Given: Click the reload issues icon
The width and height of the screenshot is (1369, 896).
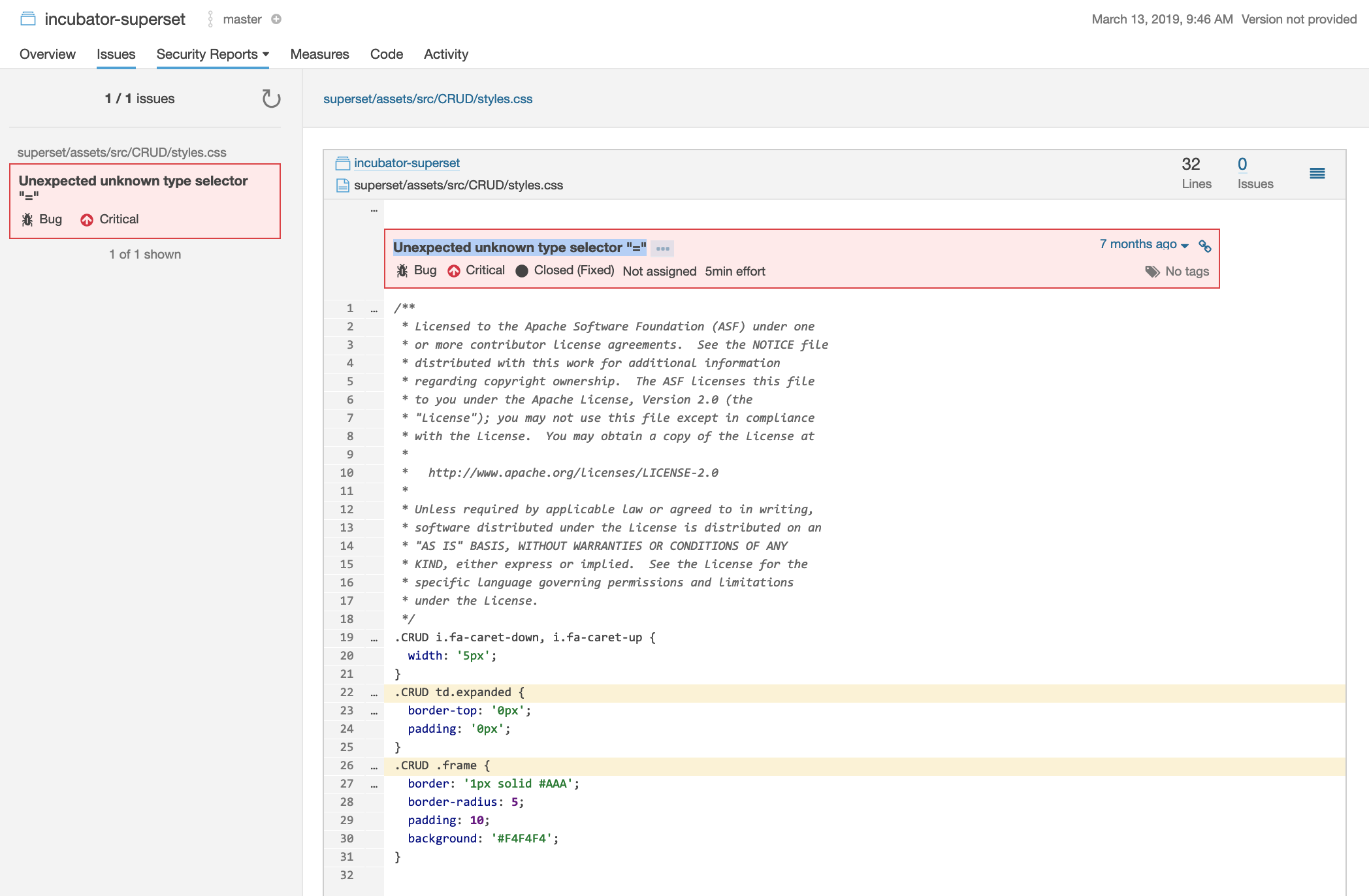Looking at the screenshot, I should pos(270,99).
